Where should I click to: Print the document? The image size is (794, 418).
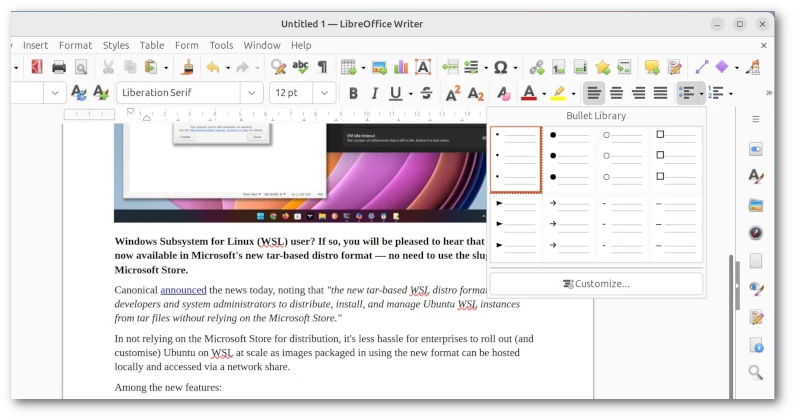[x=59, y=67]
